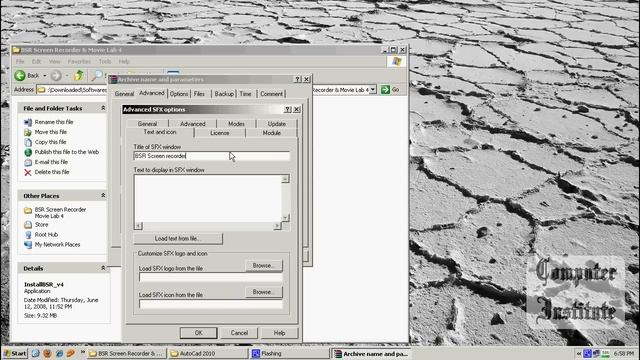Click the Copy this file icon
This screenshot has height=360, width=640.
click(x=28, y=142)
